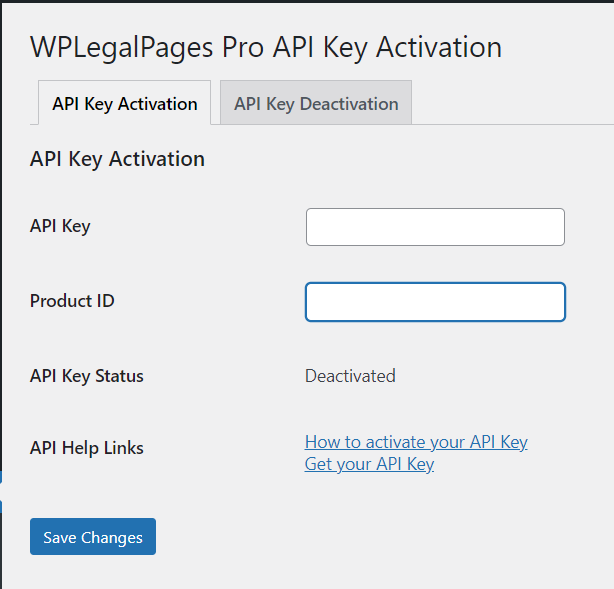The width and height of the screenshot is (614, 589).
Task: Click the API Help Links label
Action: (x=87, y=448)
